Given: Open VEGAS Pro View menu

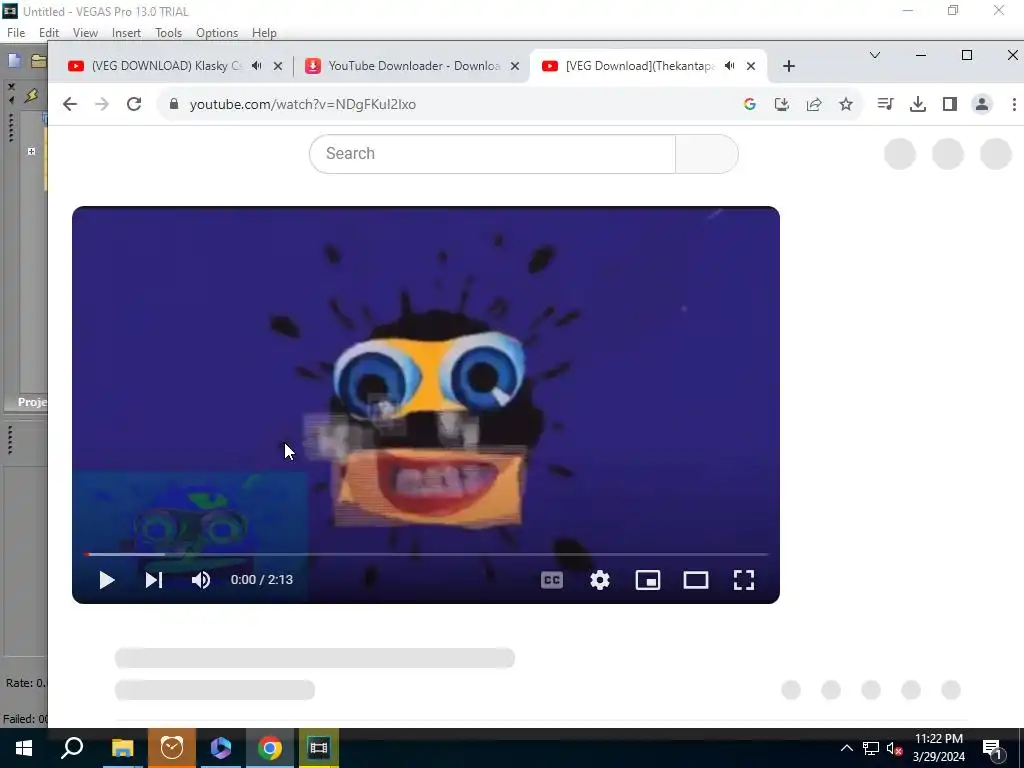Looking at the screenshot, I should click(85, 33).
